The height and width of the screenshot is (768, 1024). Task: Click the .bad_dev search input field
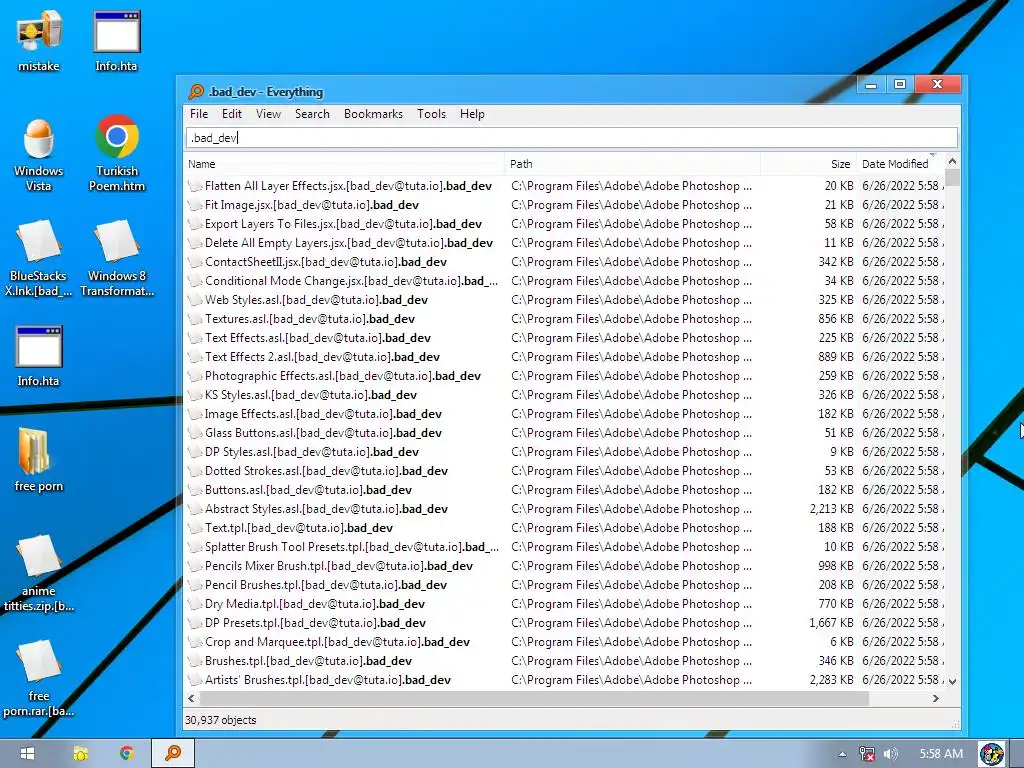pyautogui.click(x=571, y=138)
